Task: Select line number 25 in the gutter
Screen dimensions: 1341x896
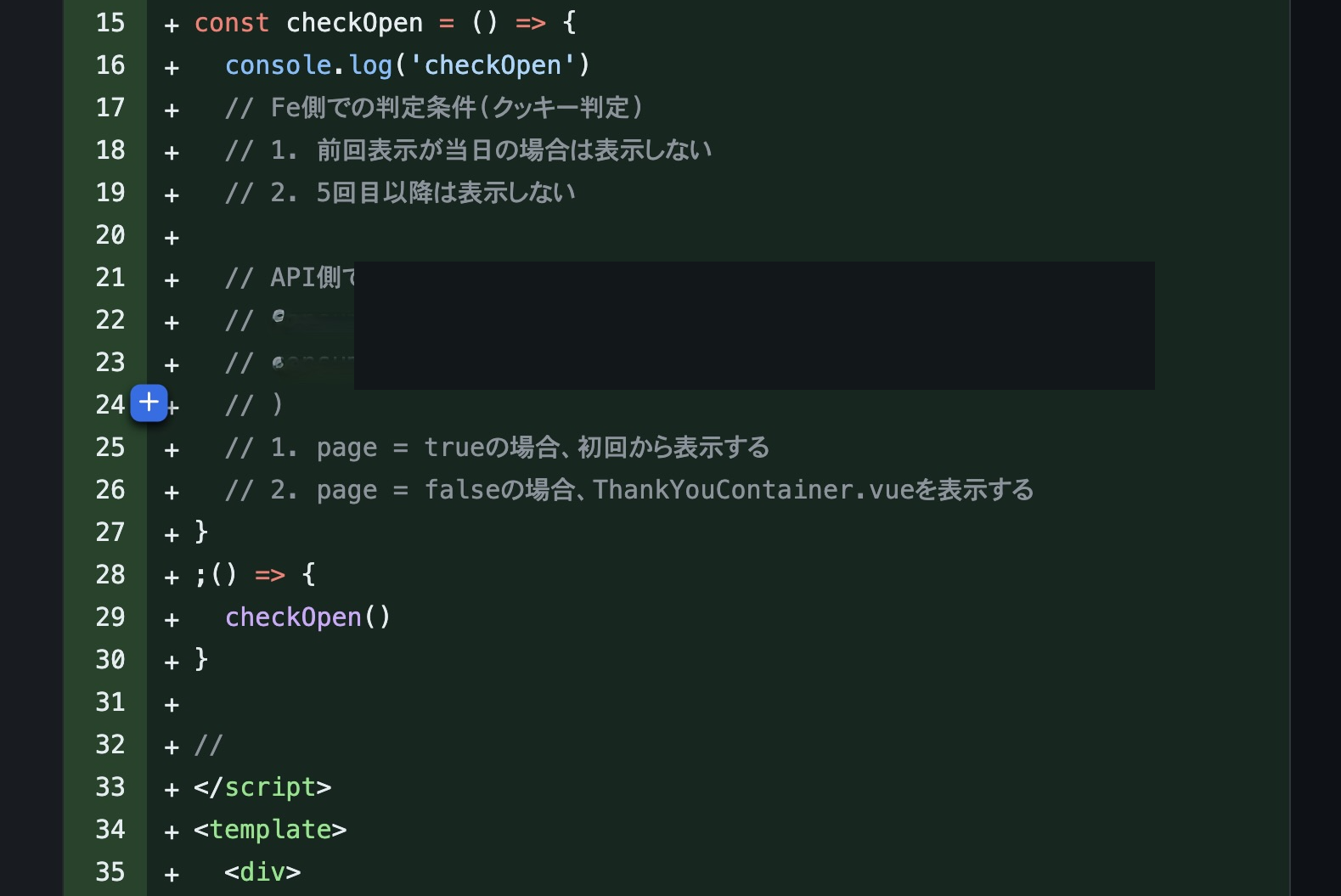Action: coord(110,448)
